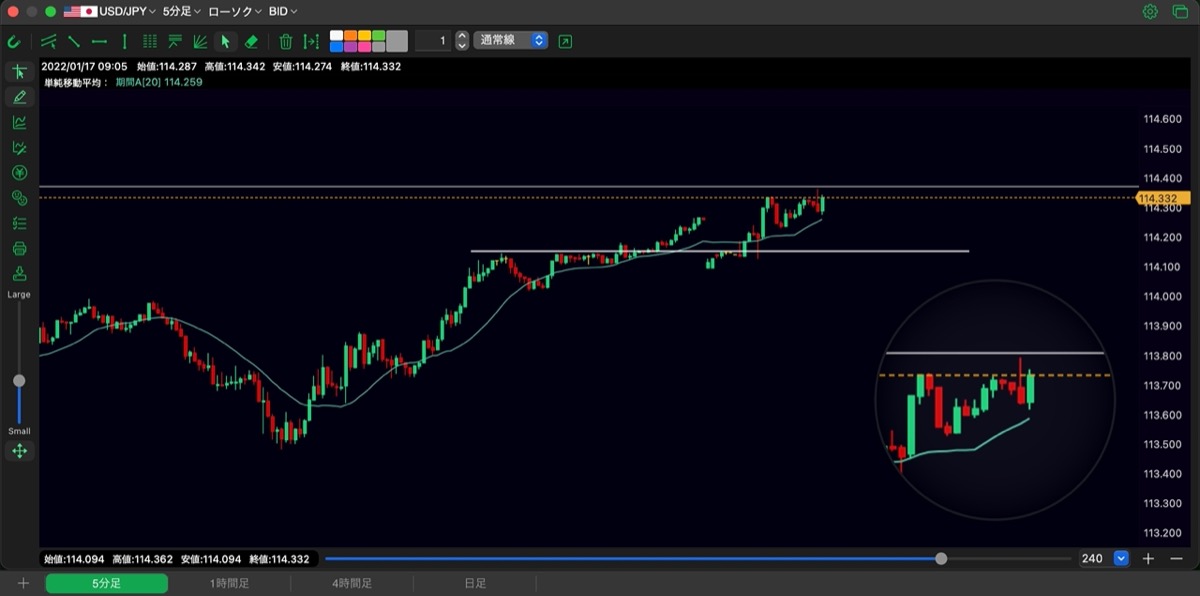Viewport: 1200px width, 596px height.
Task: Toggle the crosshair cursor mode in sidebar
Action: coord(19,72)
